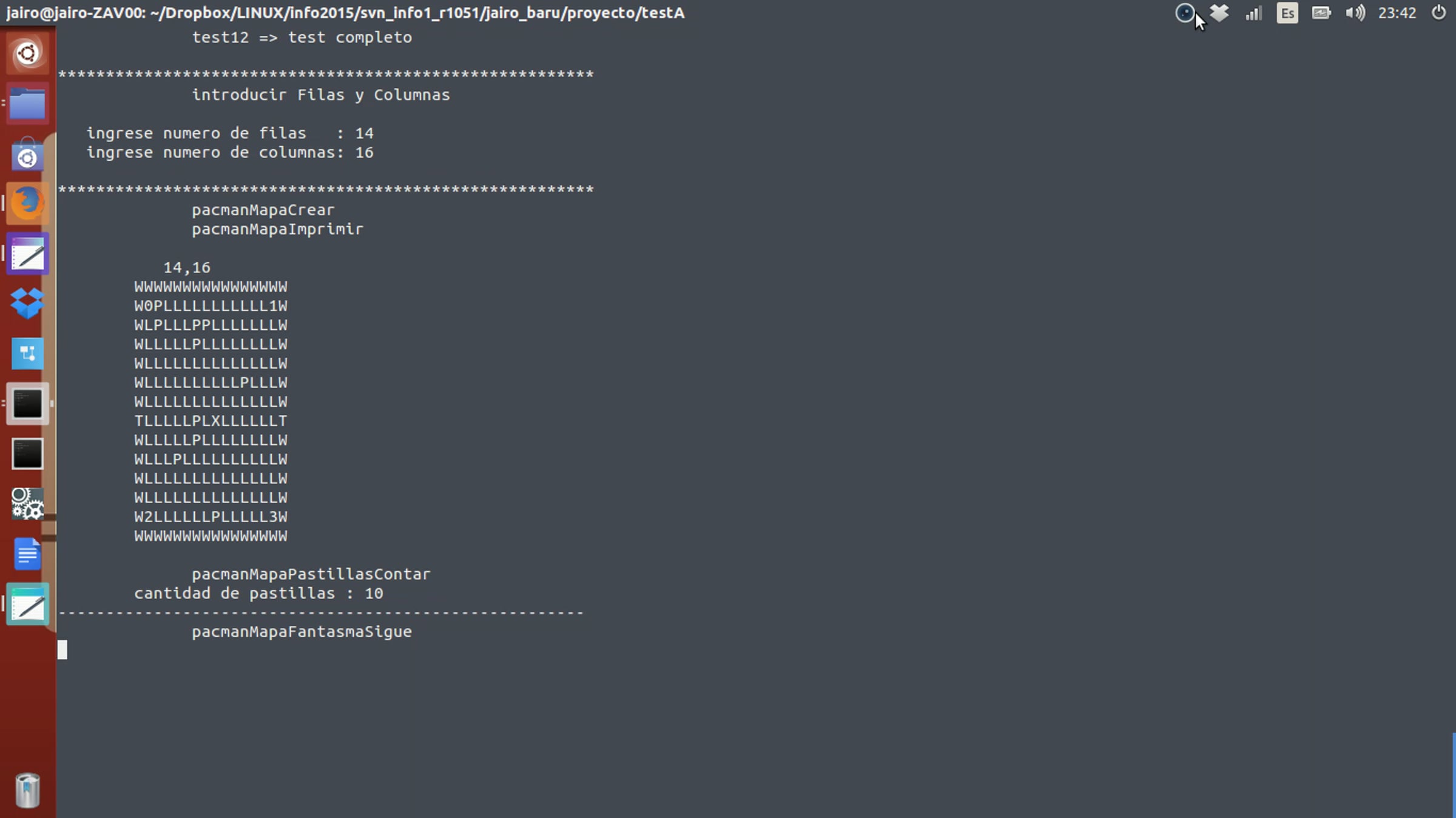This screenshot has height=818, width=1456.
Task: Switch to Firefox browser
Action: [27, 203]
